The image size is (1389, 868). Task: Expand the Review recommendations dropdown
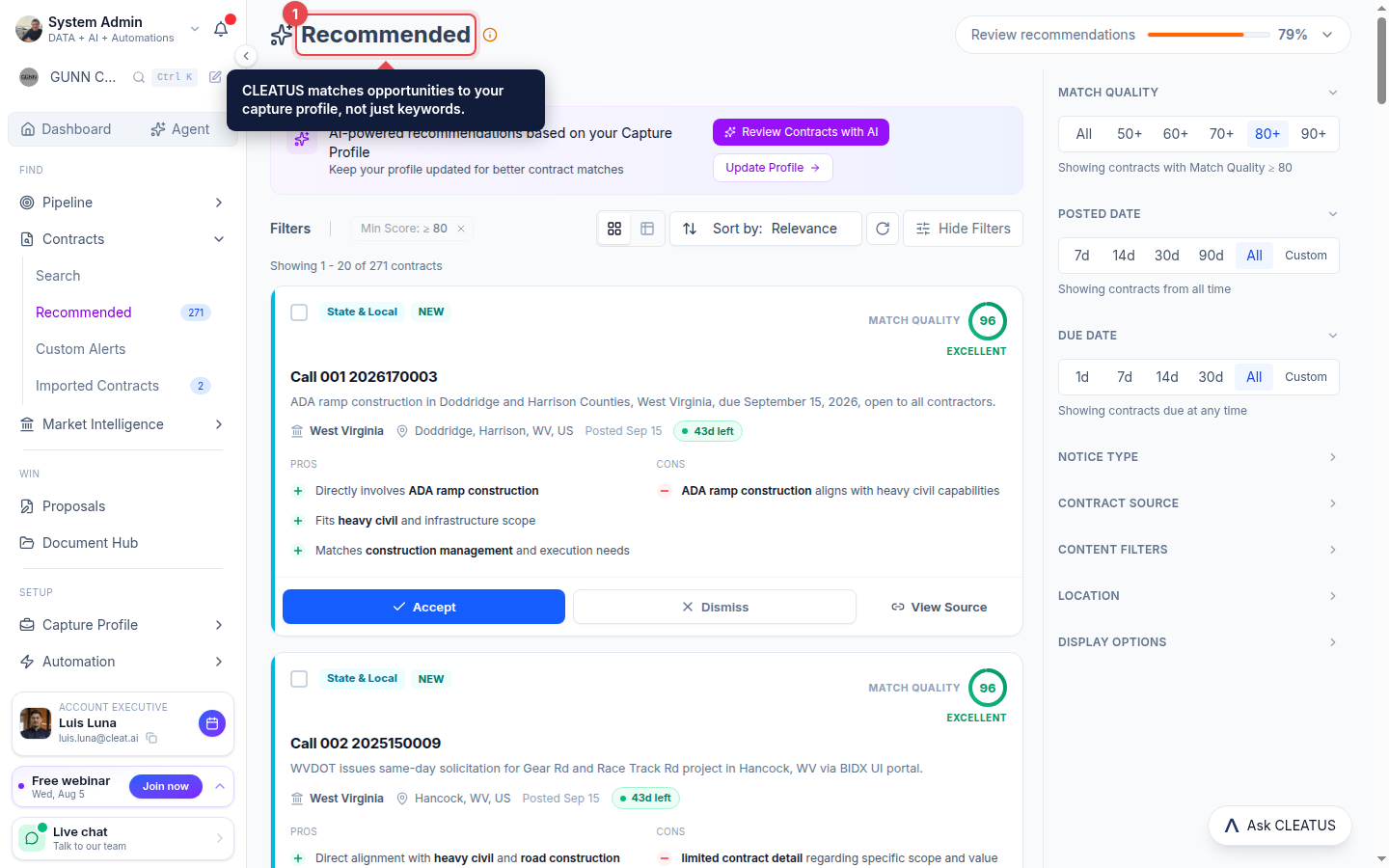(1327, 35)
